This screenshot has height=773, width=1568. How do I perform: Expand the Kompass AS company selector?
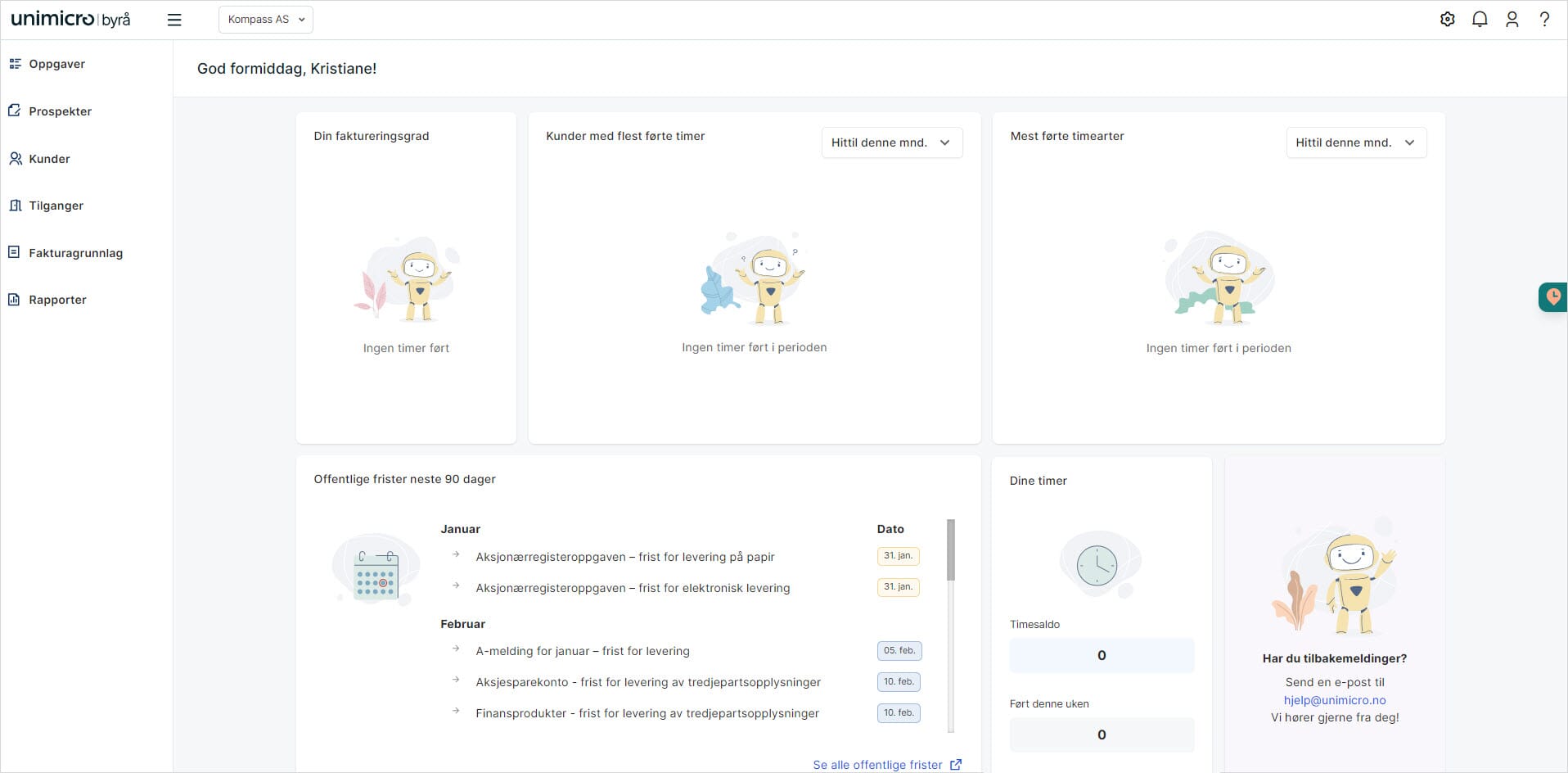point(266,20)
